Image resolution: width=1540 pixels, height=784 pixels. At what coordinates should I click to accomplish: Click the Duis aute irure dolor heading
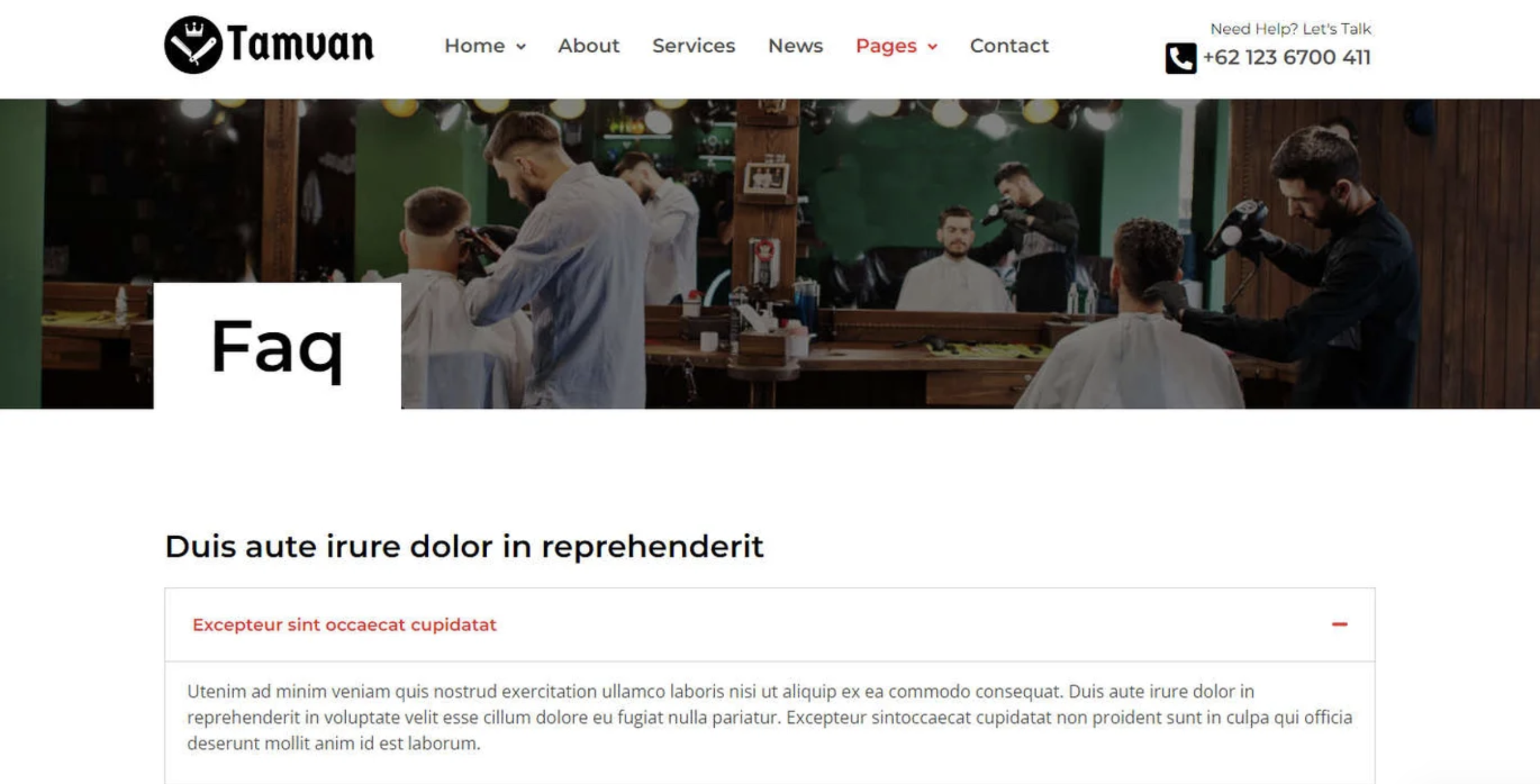pyautogui.click(x=464, y=546)
